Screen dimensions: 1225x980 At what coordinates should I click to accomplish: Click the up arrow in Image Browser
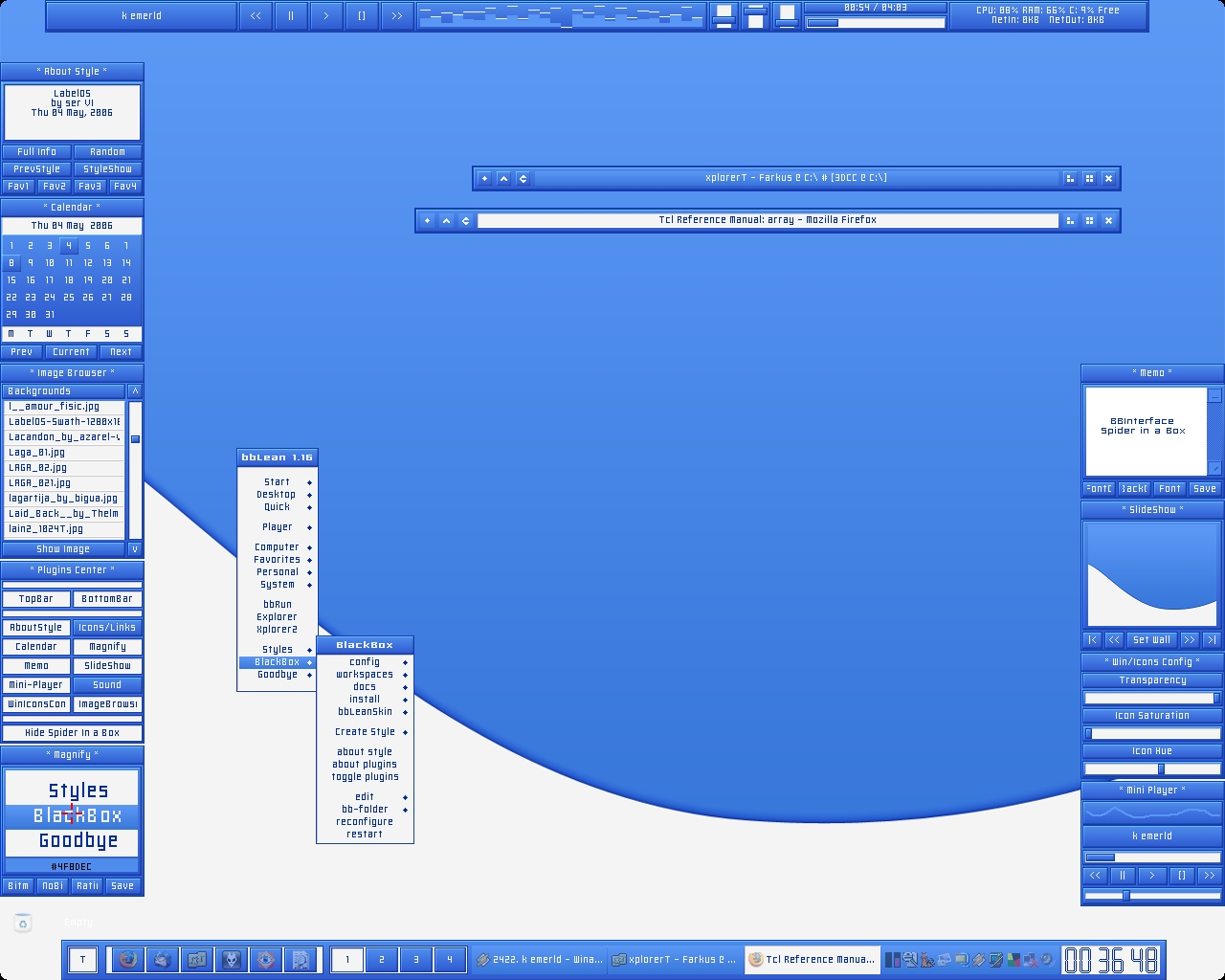tap(135, 390)
